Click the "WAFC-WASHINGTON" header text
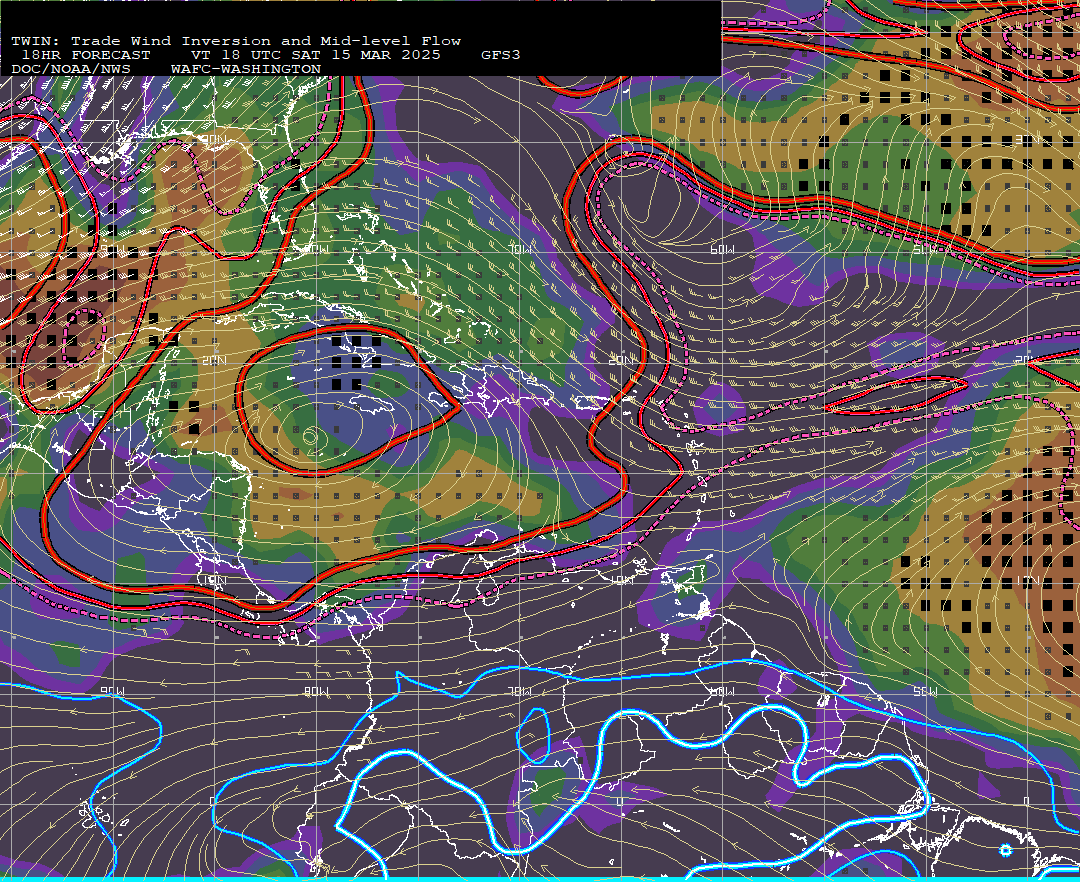The height and width of the screenshot is (882, 1080). tap(245, 70)
